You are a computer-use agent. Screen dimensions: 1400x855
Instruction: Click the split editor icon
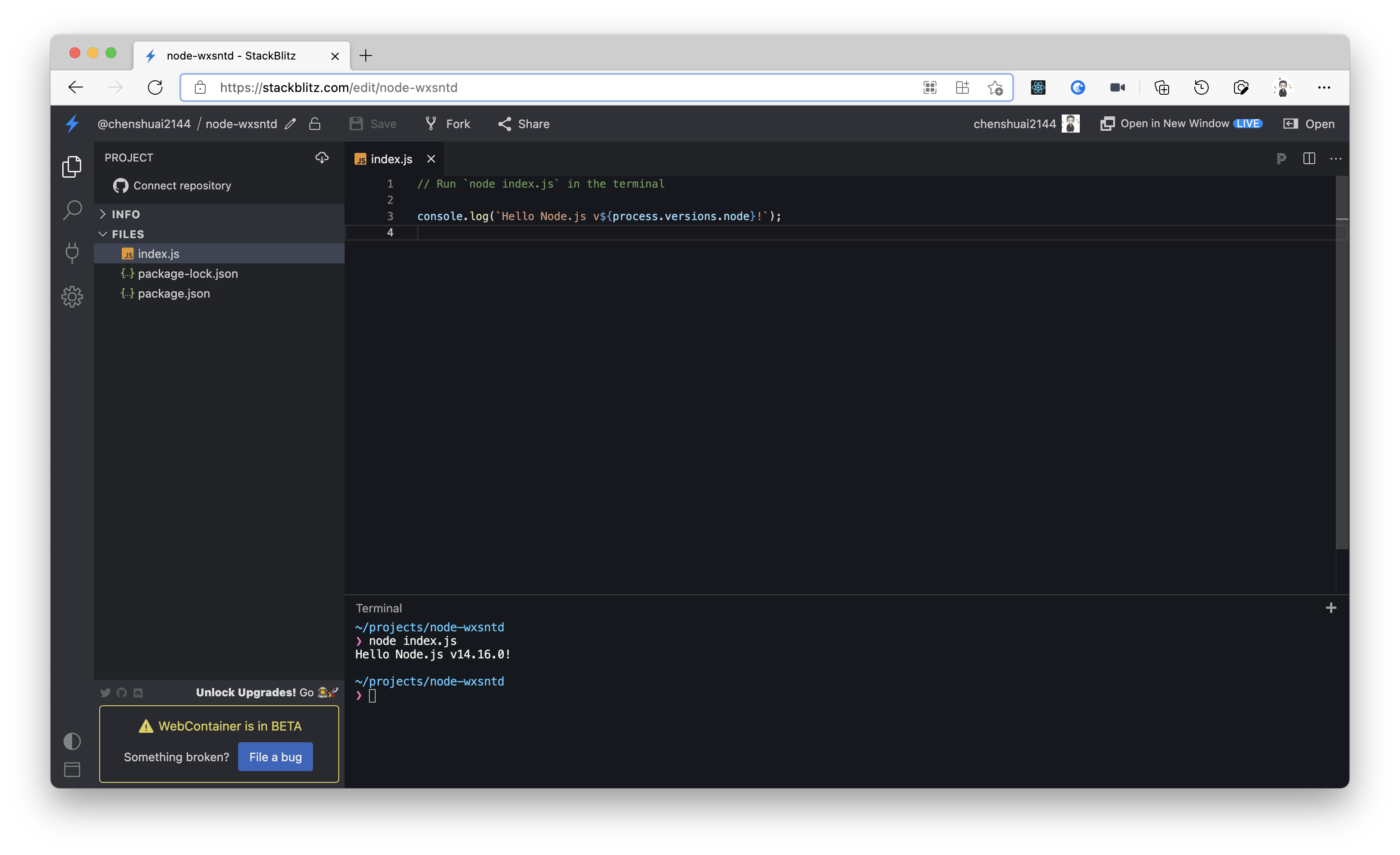click(x=1309, y=158)
